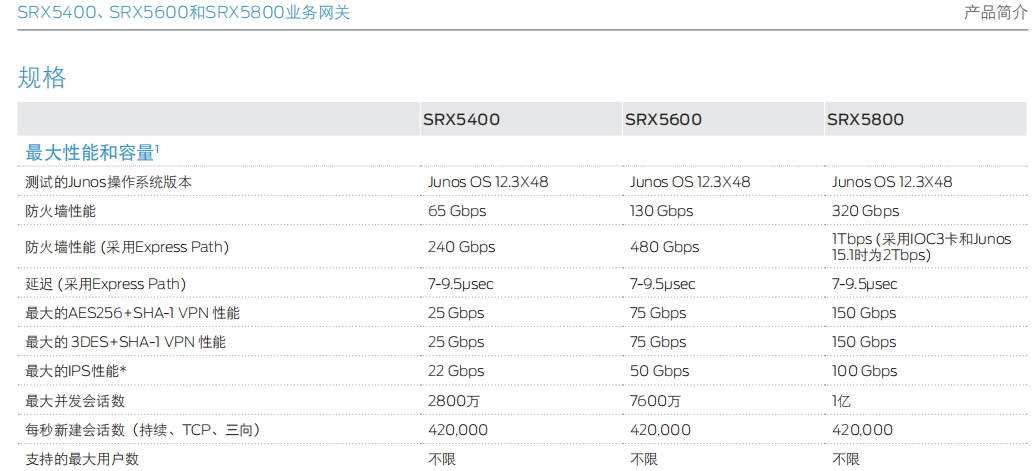Click the 规格 section heading

point(43,78)
